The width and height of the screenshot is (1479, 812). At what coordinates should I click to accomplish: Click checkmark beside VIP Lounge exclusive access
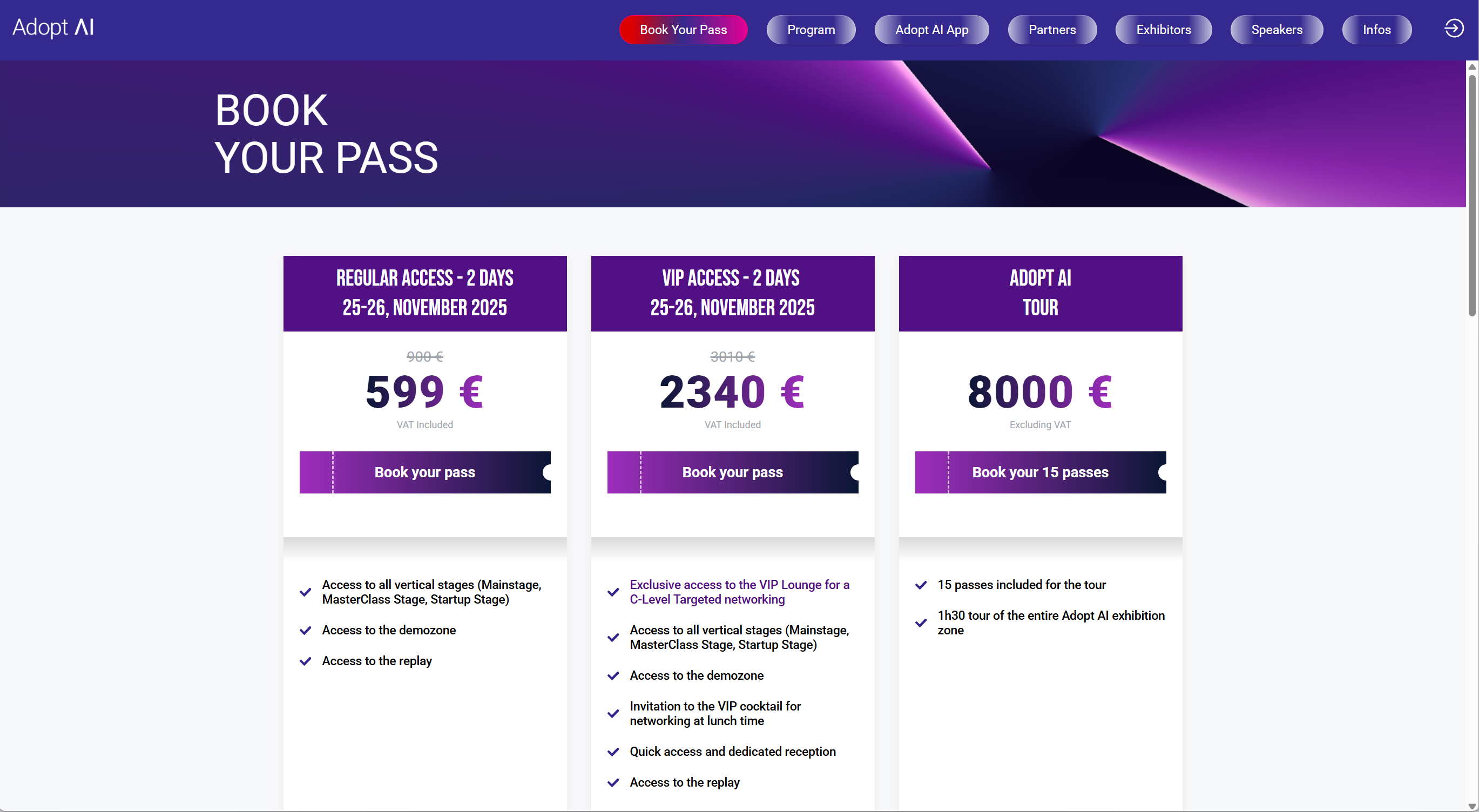click(x=613, y=592)
